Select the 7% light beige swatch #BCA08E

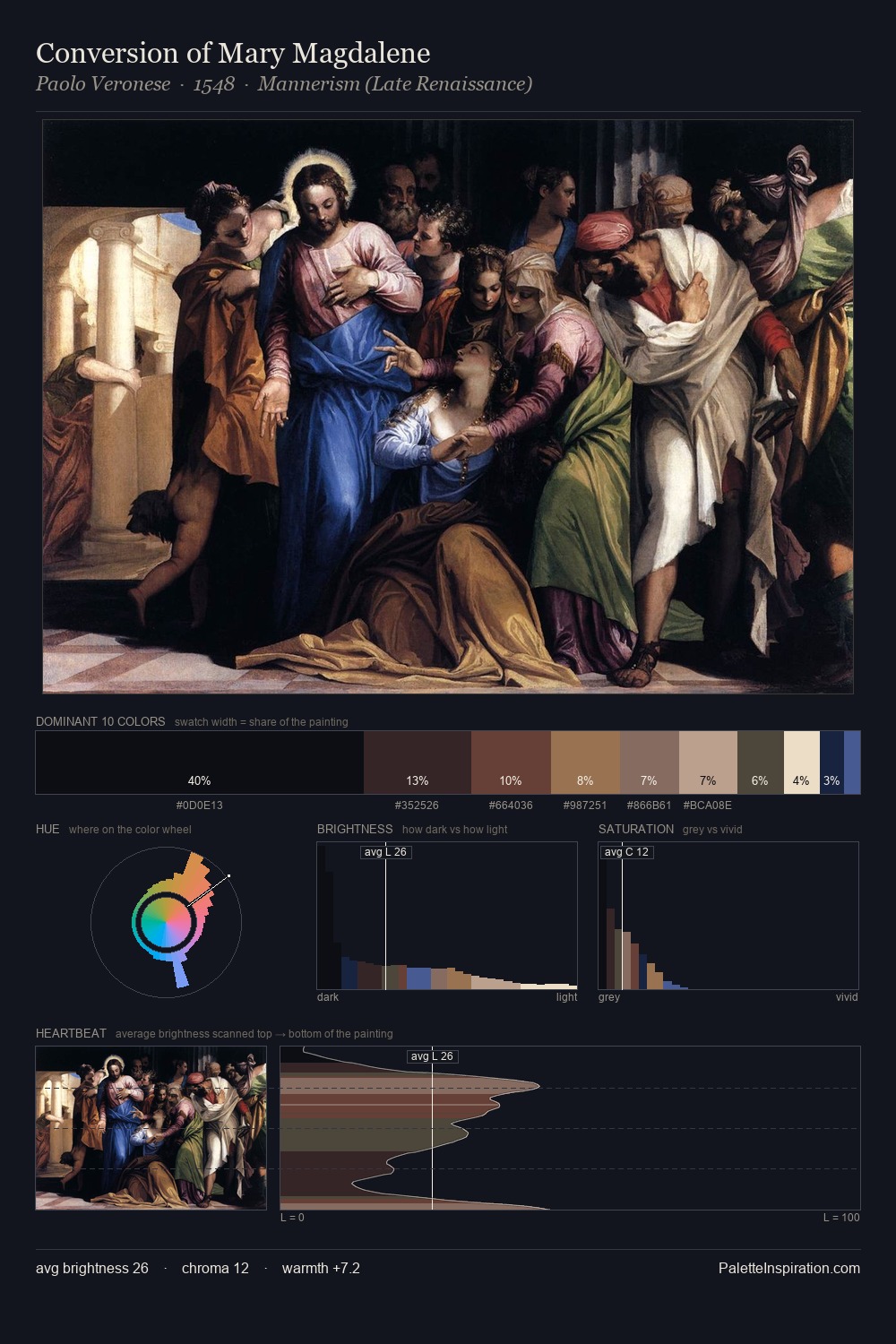[708, 762]
